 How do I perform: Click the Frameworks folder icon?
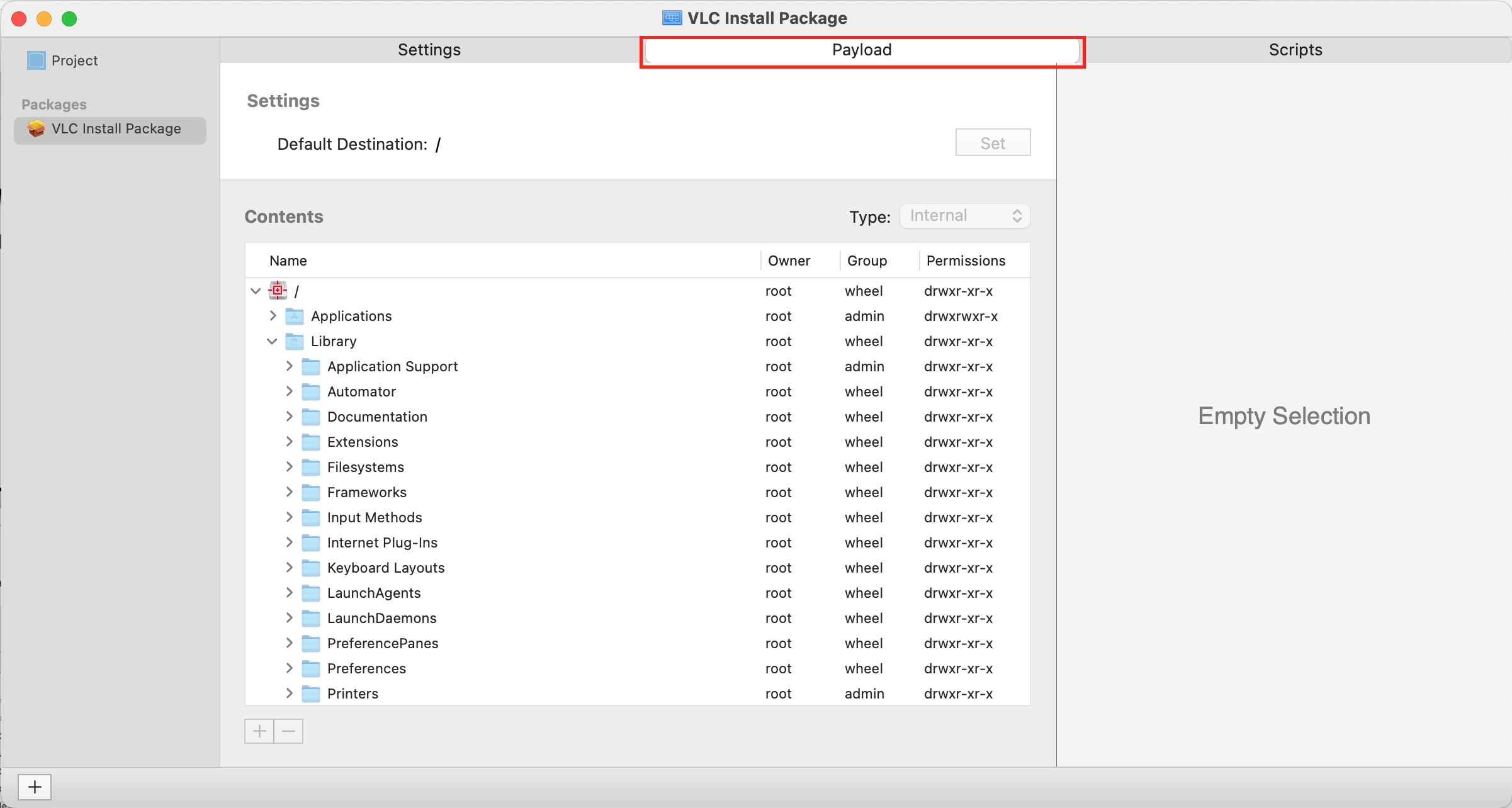[x=311, y=492]
